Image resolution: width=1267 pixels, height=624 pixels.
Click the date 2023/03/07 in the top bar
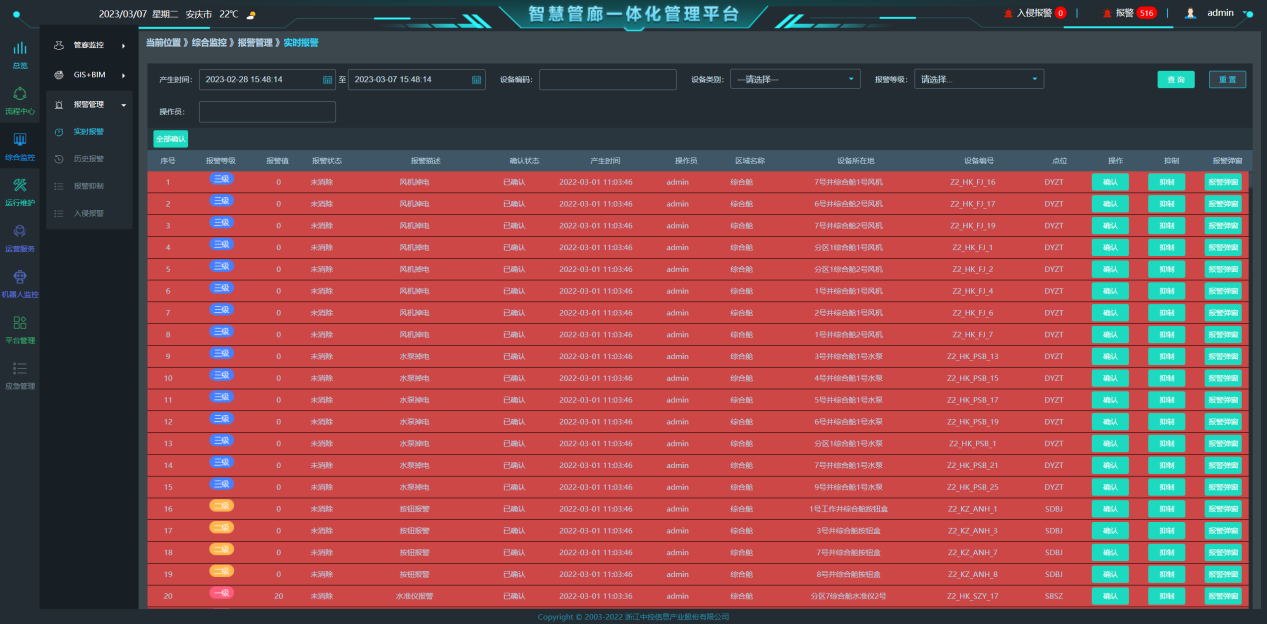click(121, 14)
